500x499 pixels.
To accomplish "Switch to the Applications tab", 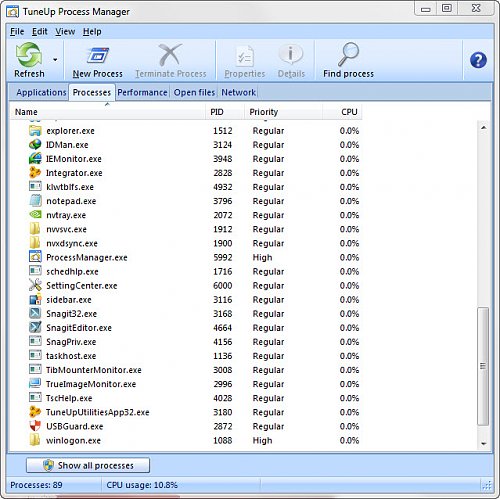I will point(41,92).
